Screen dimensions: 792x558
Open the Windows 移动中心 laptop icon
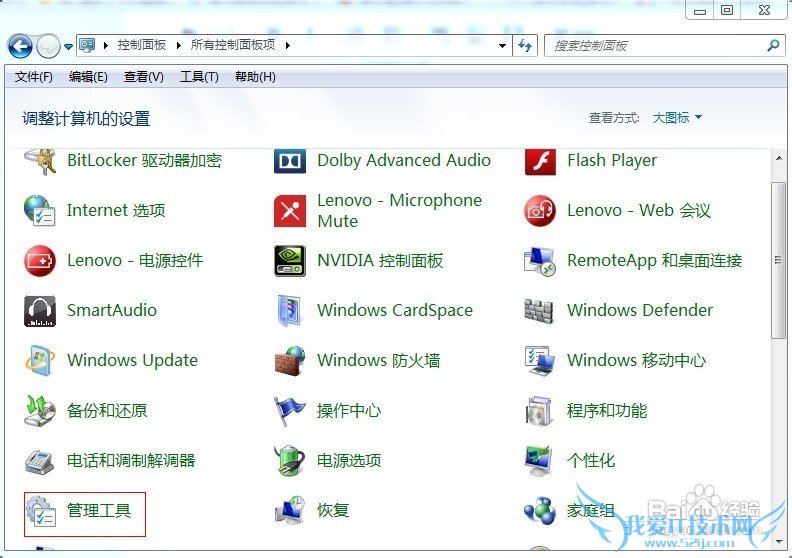[540, 361]
